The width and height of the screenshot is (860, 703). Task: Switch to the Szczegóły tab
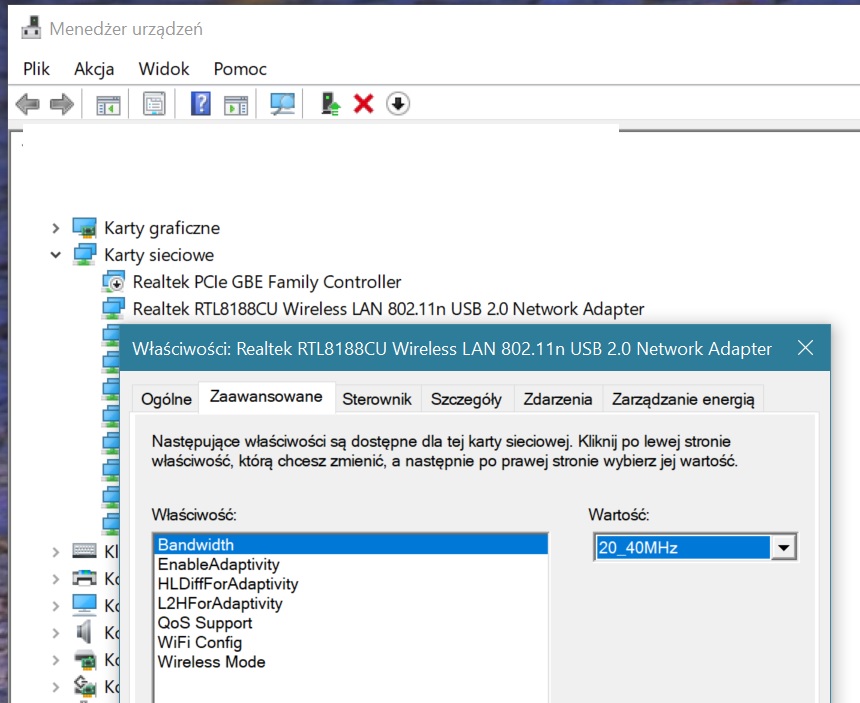[466, 399]
